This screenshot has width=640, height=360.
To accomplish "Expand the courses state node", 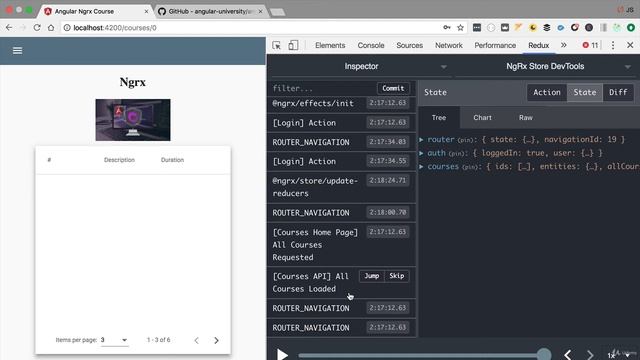I will pos(422,167).
